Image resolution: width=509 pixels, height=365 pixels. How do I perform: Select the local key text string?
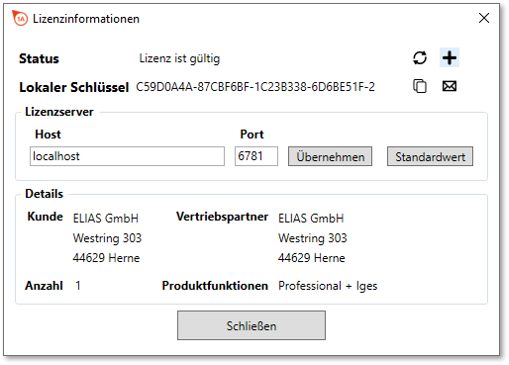tap(255, 87)
